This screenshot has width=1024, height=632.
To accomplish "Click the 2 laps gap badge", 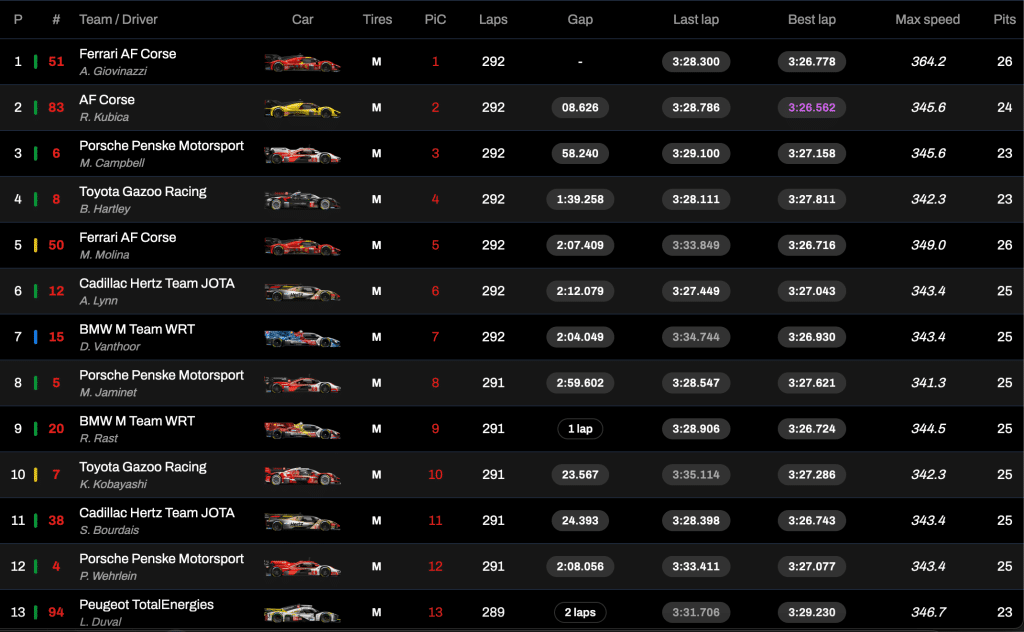I will pyautogui.click(x=580, y=612).
